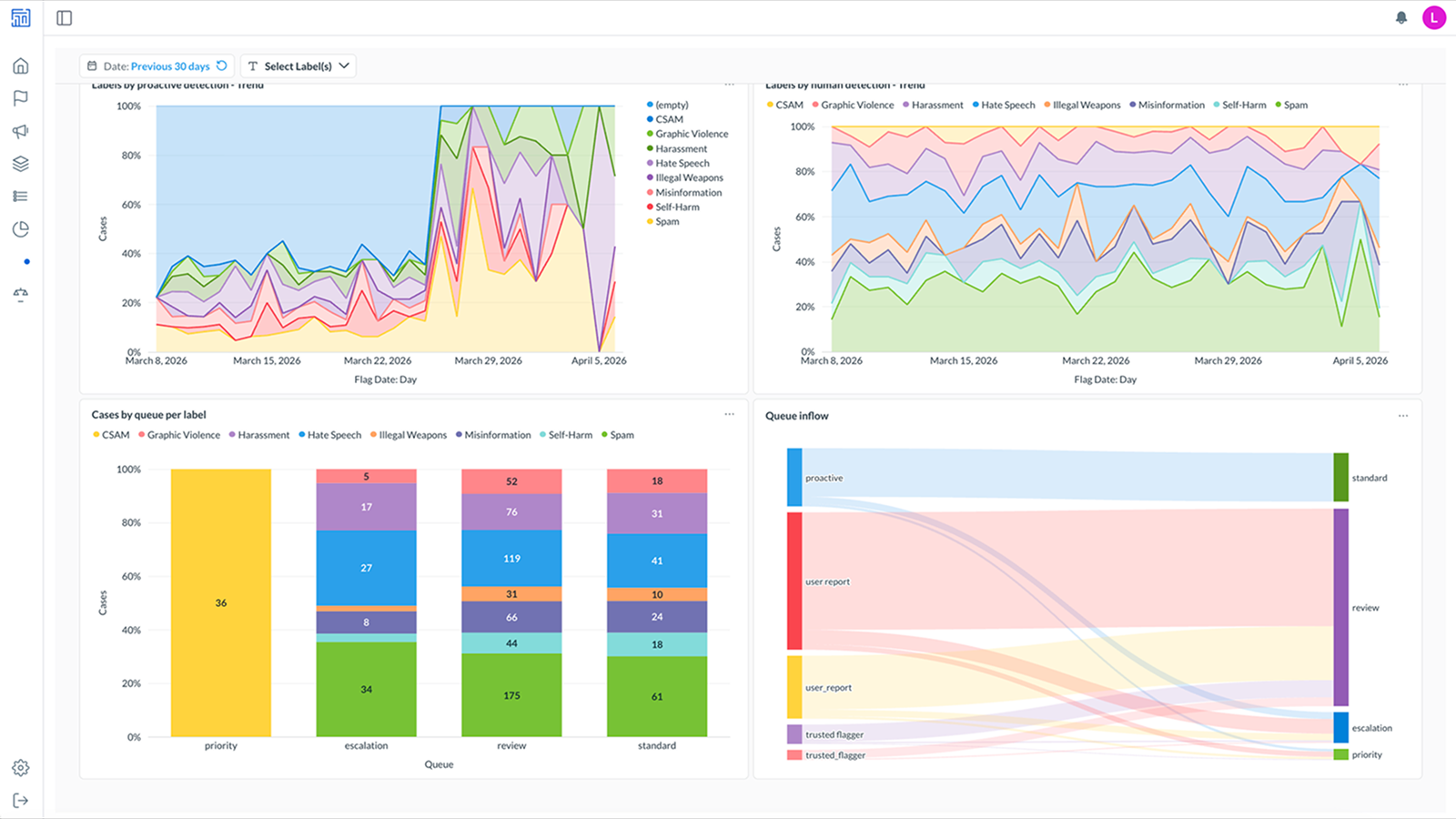The width and height of the screenshot is (1456, 819).
Task: Open the layers/queues icon in the sidebar
Action: [20, 164]
